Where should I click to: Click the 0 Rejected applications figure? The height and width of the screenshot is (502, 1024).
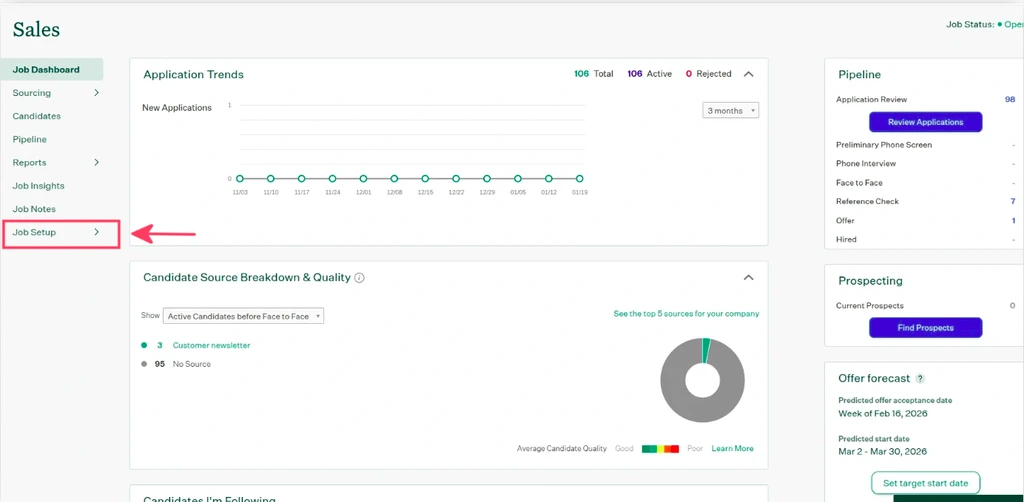pyautogui.click(x=709, y=74)
